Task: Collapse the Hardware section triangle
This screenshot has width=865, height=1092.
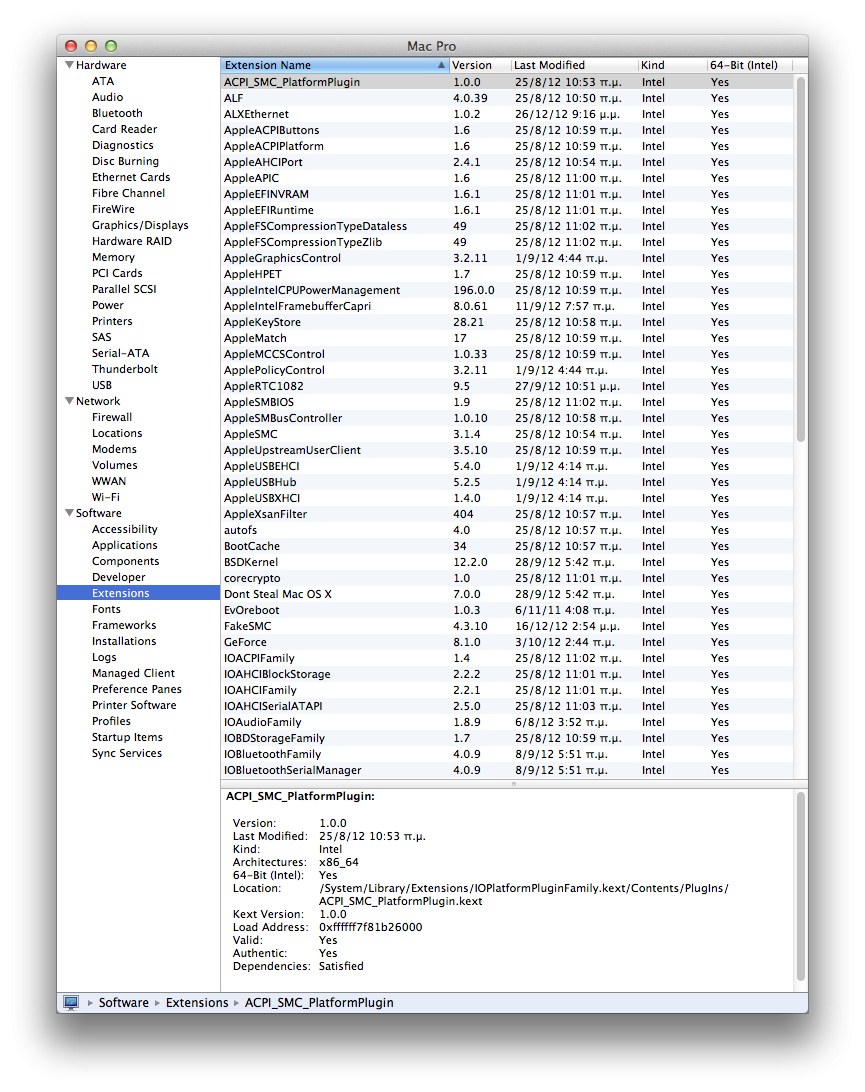Action: point(69,65)
